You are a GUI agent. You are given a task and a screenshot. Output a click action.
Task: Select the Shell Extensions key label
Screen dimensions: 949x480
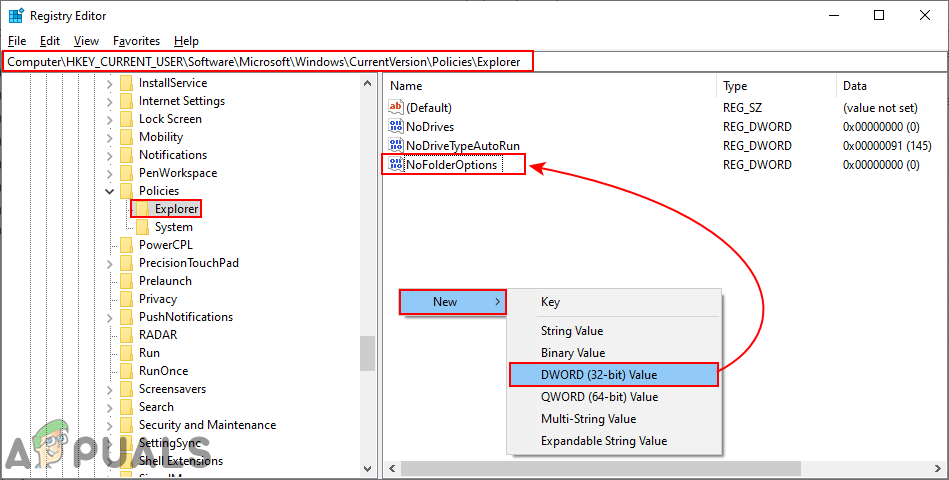coord(180,461)
